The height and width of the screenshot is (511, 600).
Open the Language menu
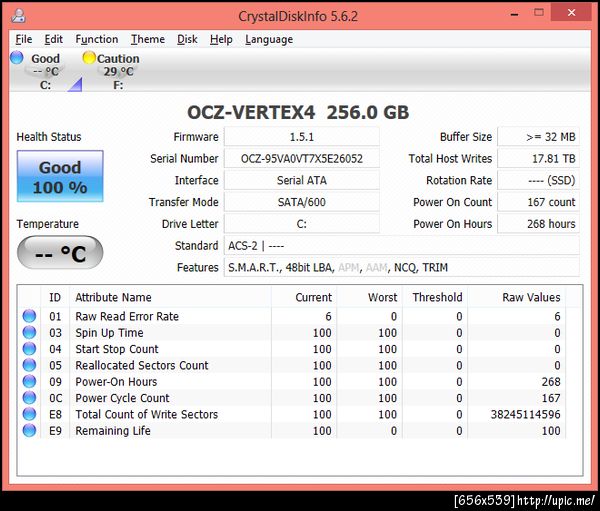[269, 39]
